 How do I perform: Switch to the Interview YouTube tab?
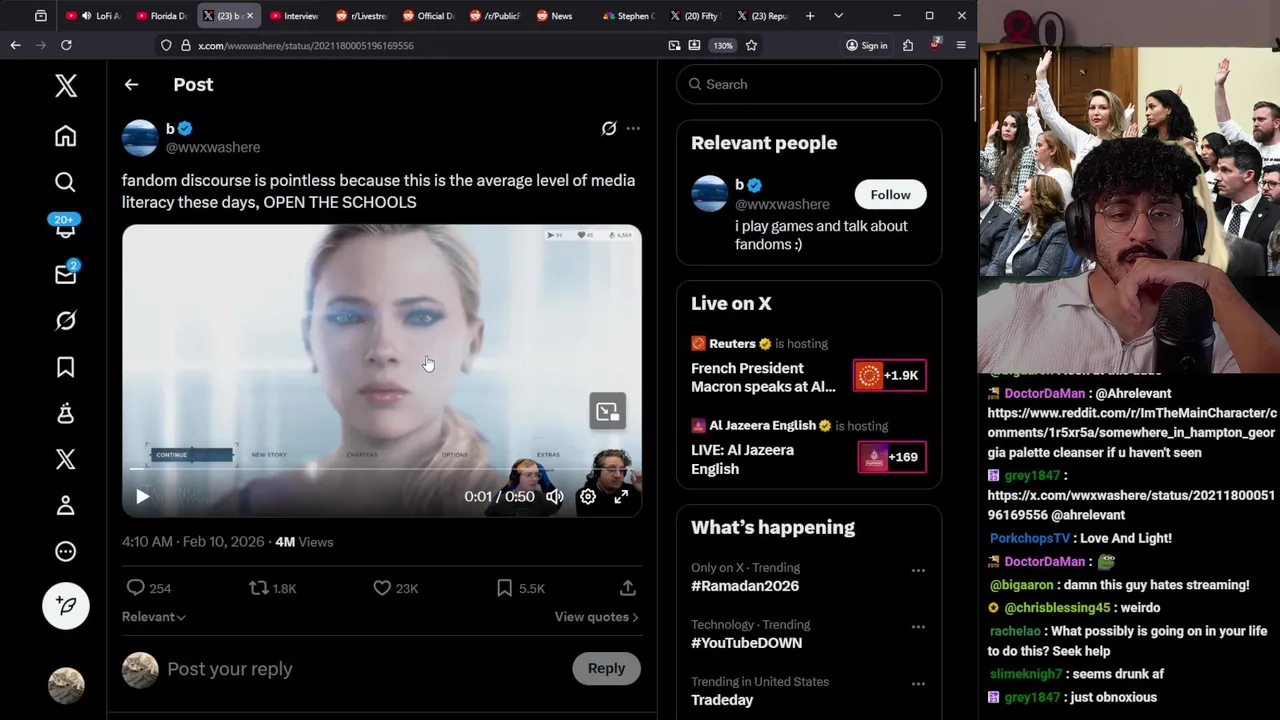point(295,16)
